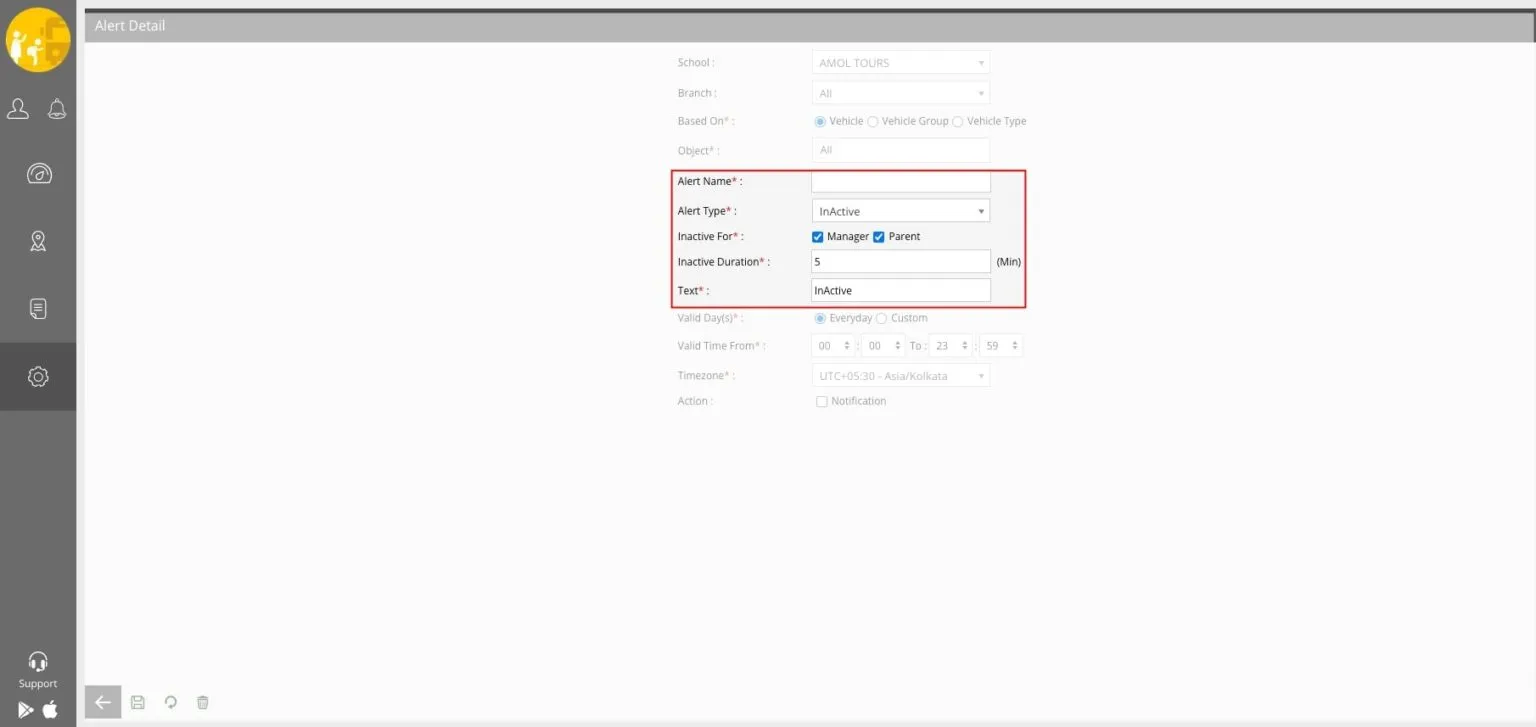Open the School dropdown
The image size is (1536, 727).
(900, 63)
